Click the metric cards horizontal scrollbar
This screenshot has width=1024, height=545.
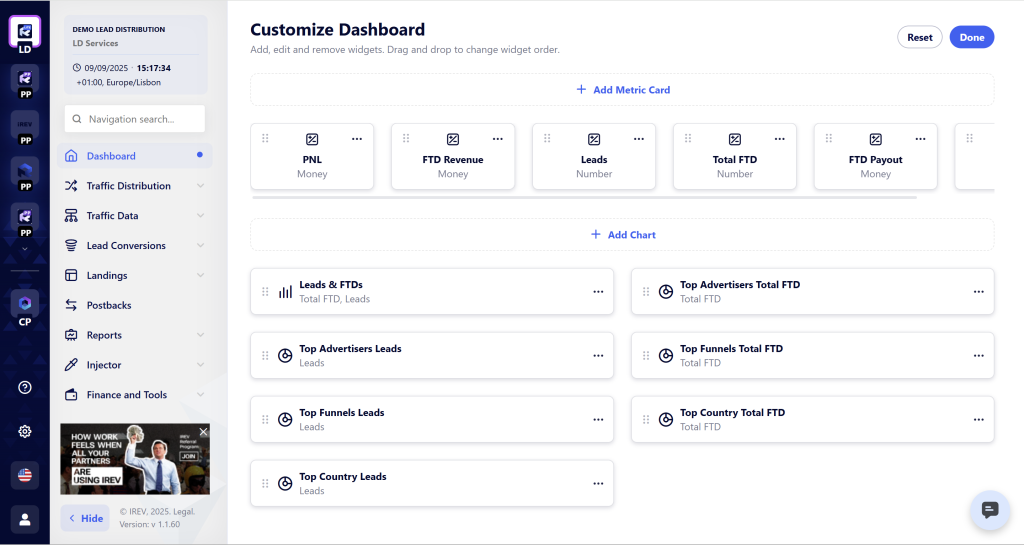[x=585, y=198]
